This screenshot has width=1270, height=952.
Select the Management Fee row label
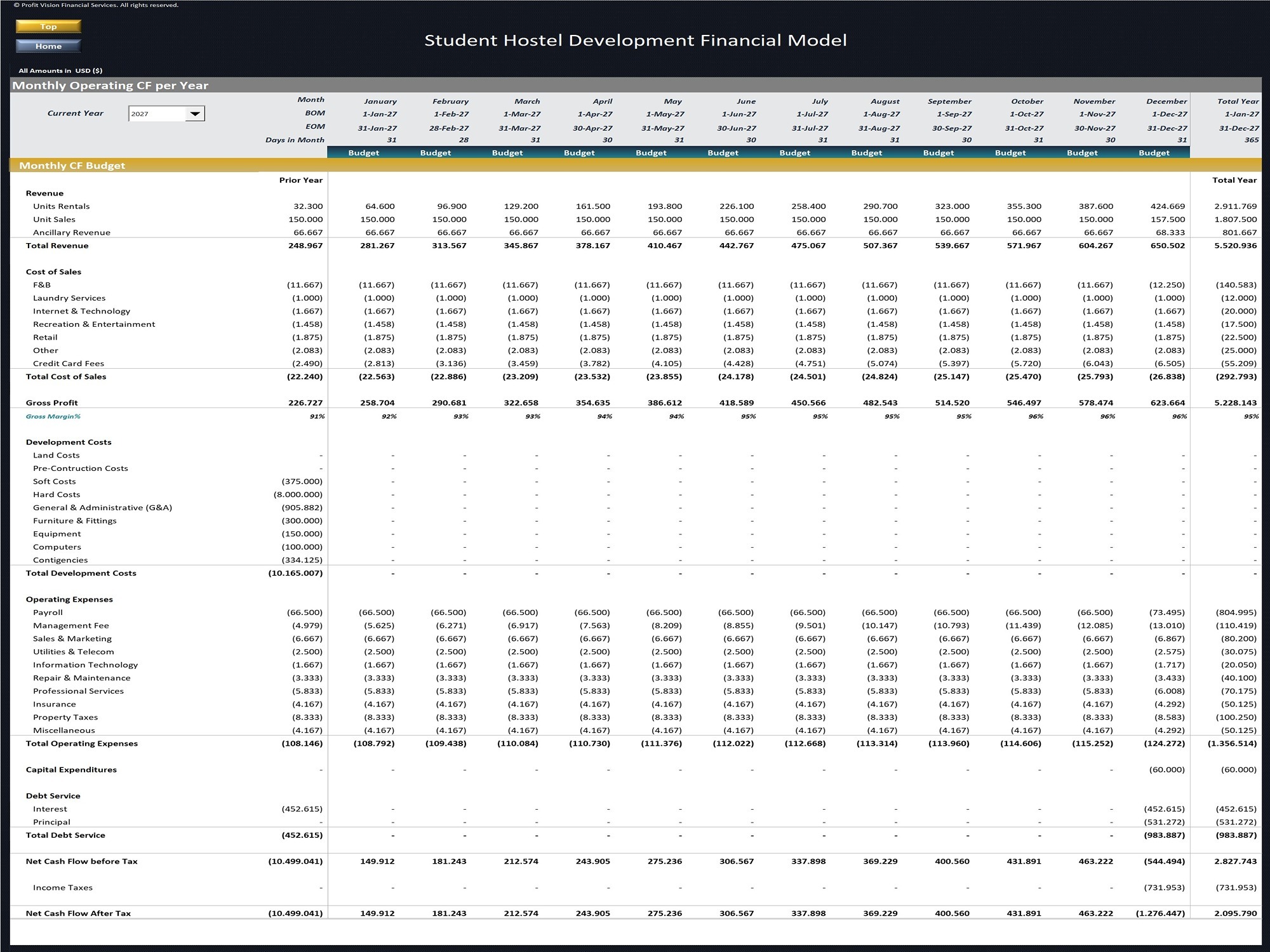click(70, 626)
